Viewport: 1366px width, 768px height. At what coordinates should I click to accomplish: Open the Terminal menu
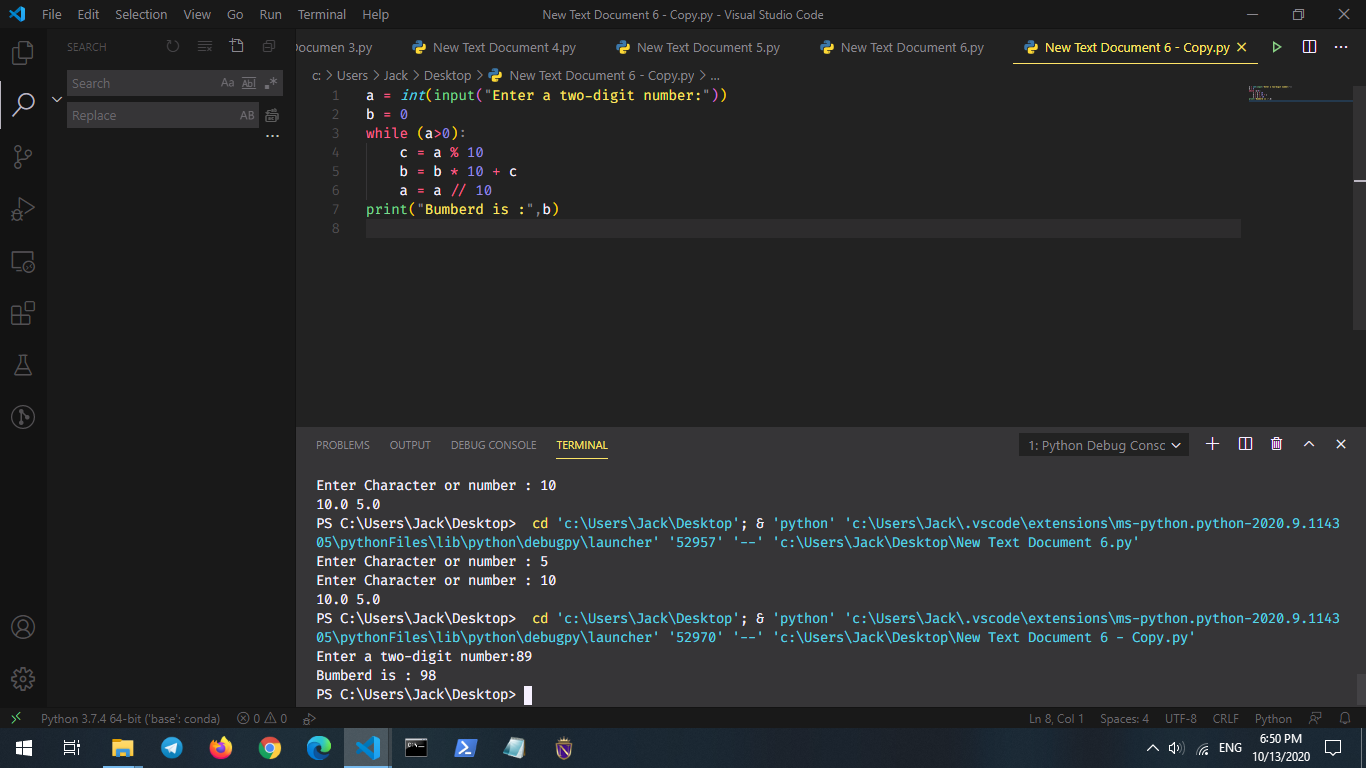coord(321,14)
